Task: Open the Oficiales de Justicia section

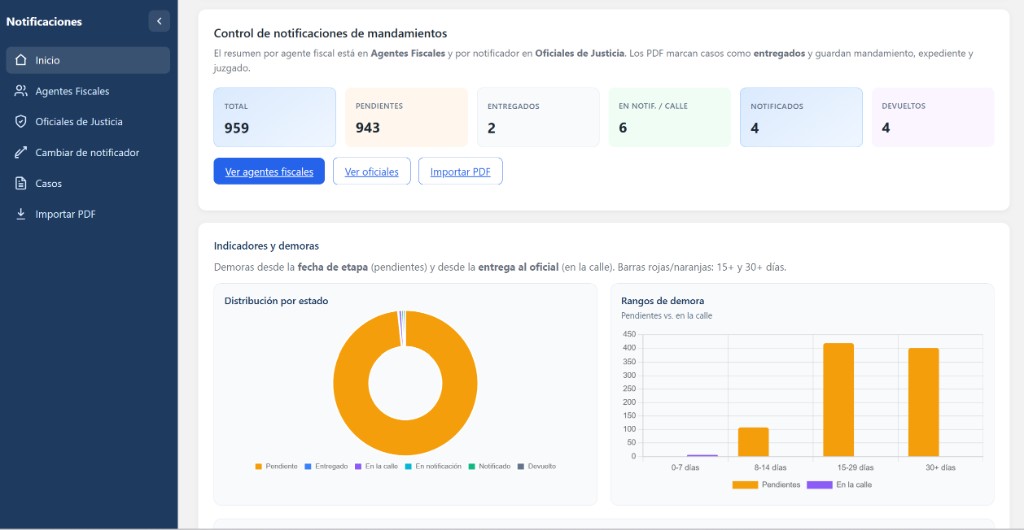Action: [88, 121]
